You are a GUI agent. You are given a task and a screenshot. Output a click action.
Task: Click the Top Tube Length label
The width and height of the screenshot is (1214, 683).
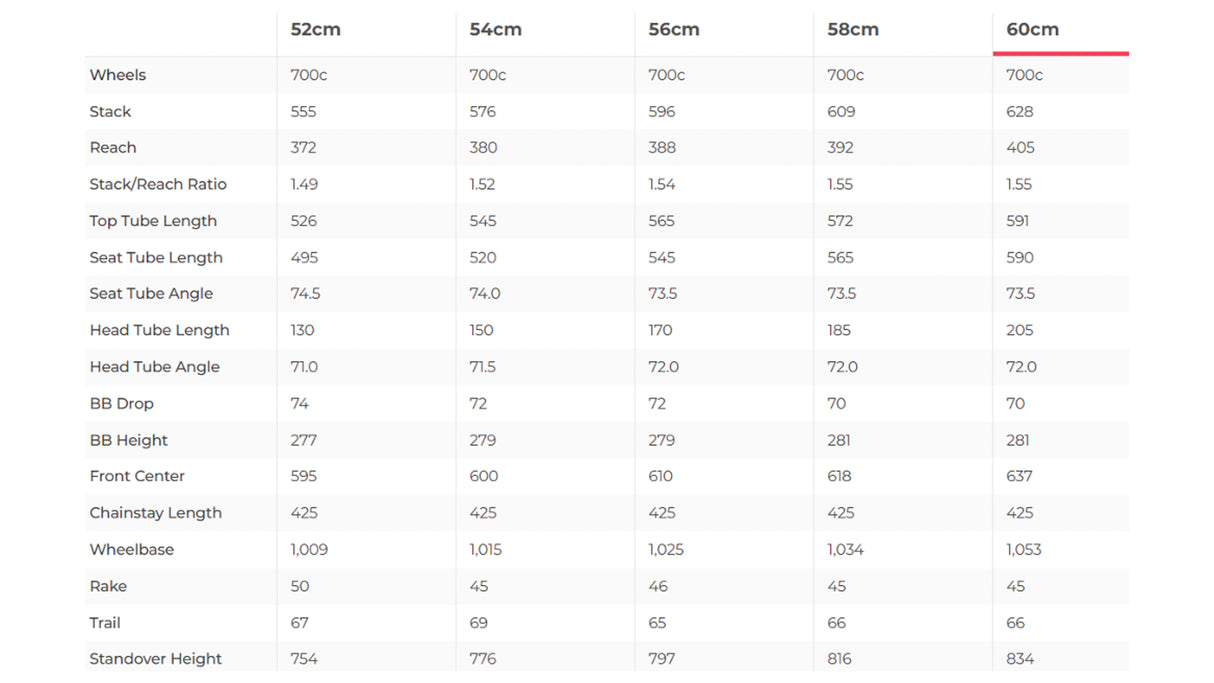tap(153, 221)
